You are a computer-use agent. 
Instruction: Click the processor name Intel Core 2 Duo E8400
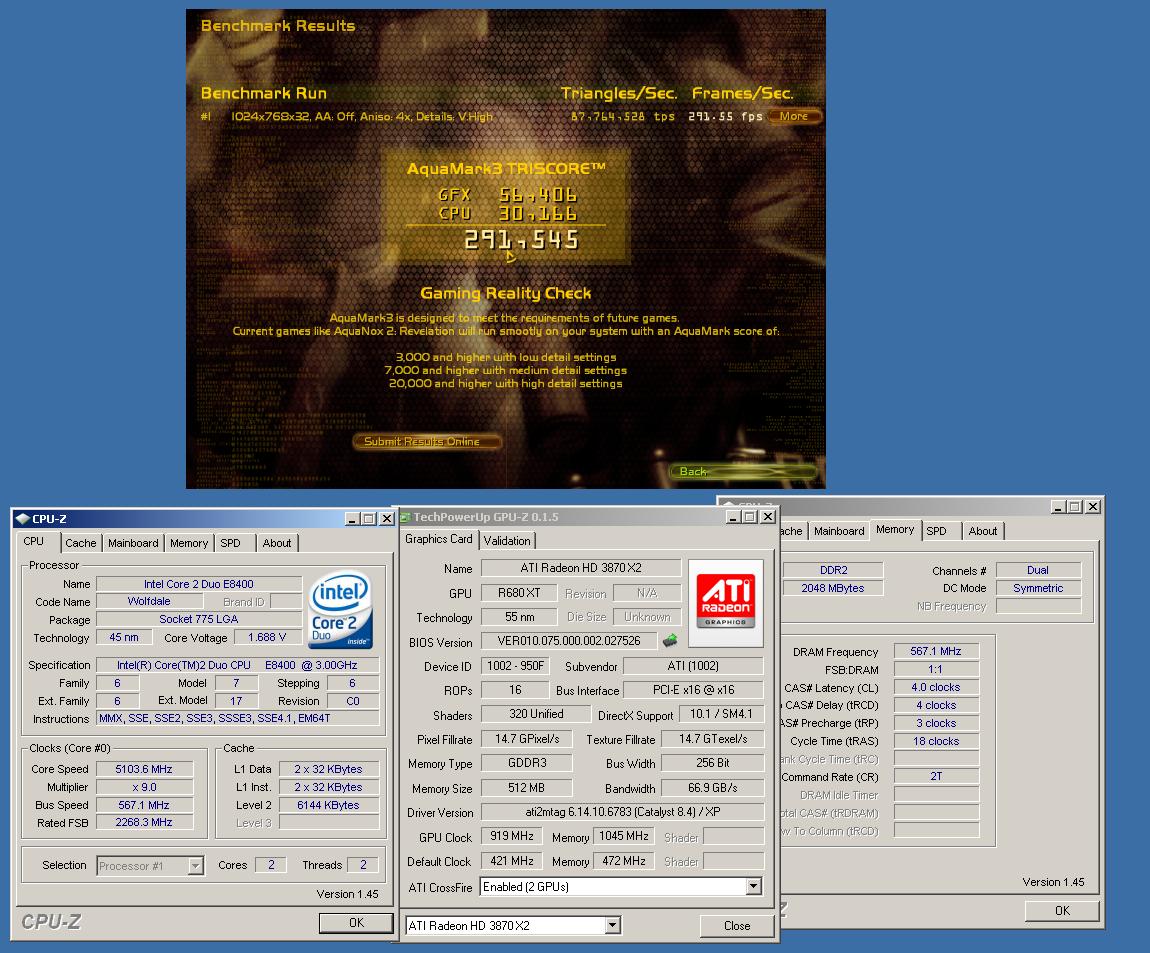(199, 584)
